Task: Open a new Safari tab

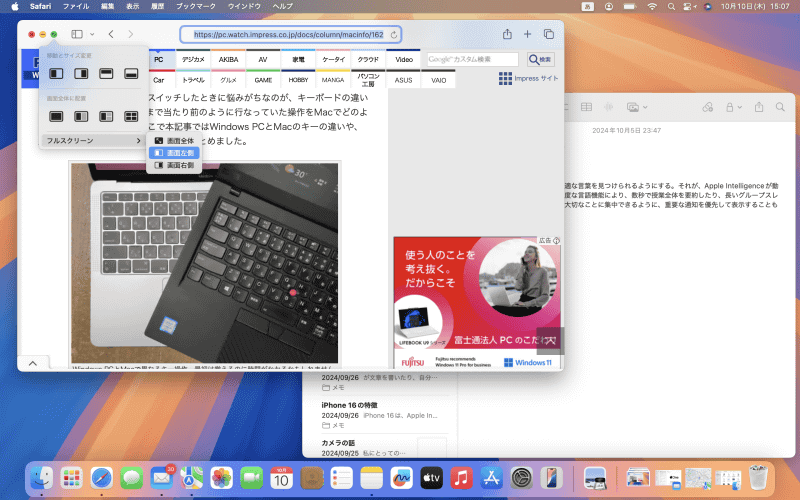Action: 528,34
